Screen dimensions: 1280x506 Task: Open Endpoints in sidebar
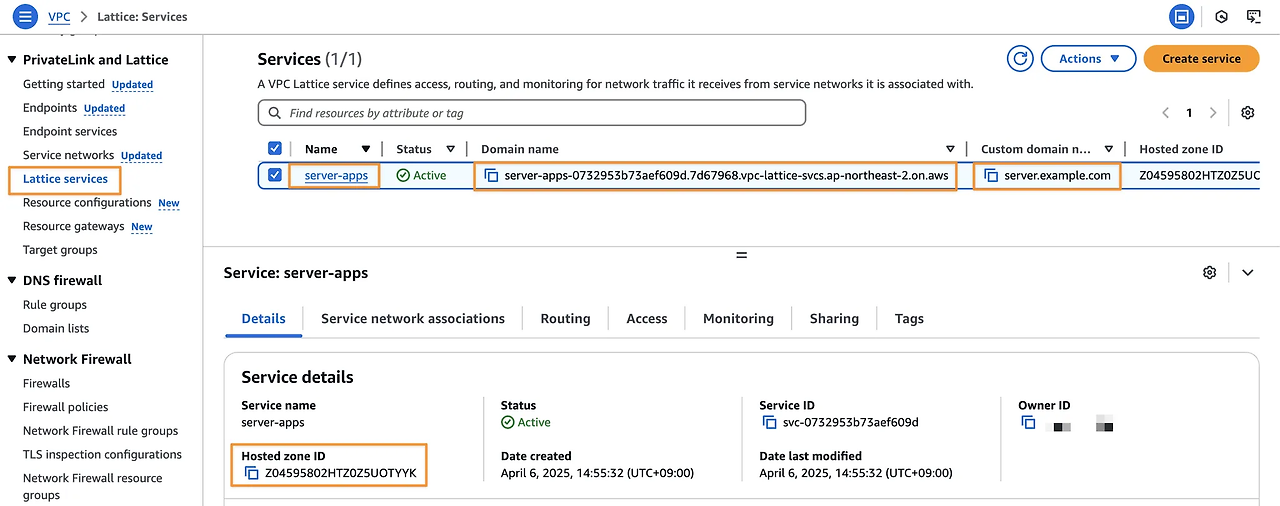[50, 108]
